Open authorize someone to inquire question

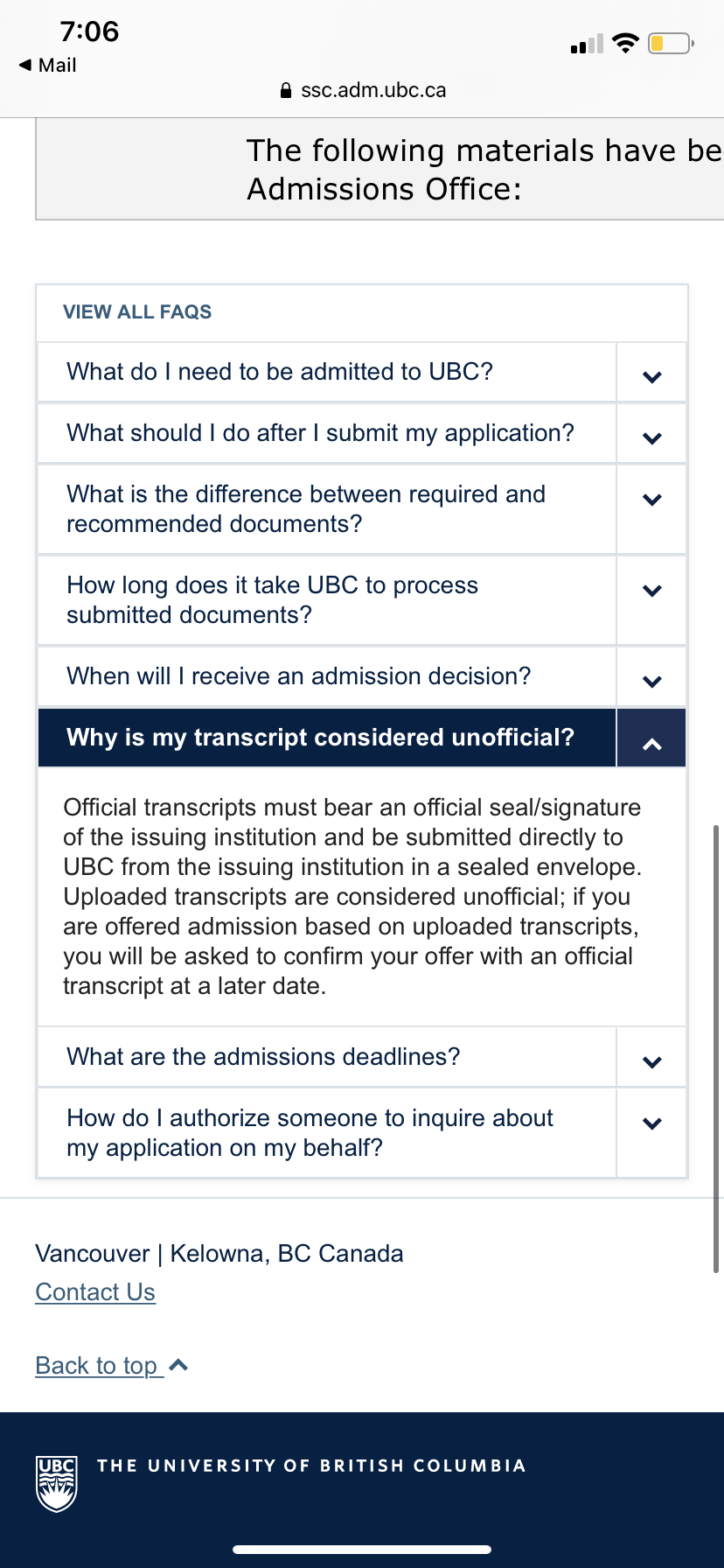coord(327,1133)
